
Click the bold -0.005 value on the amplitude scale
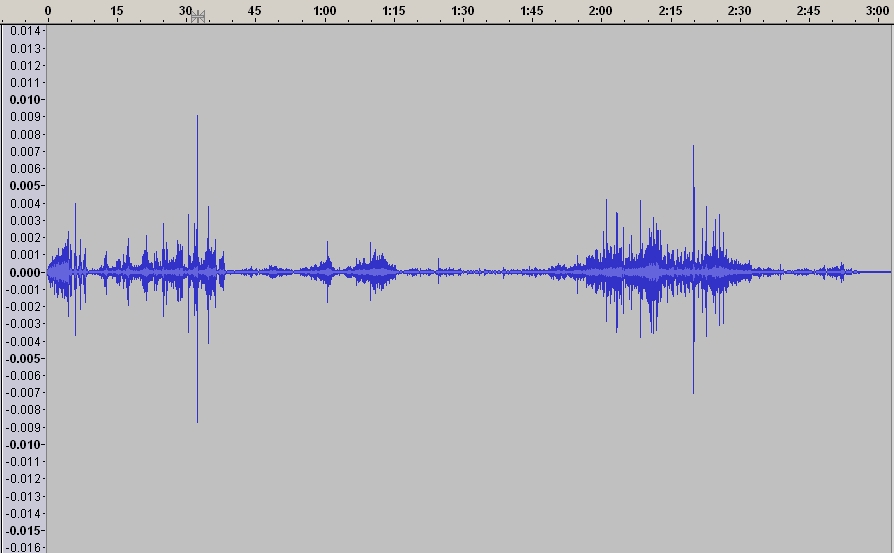point(23,359)
